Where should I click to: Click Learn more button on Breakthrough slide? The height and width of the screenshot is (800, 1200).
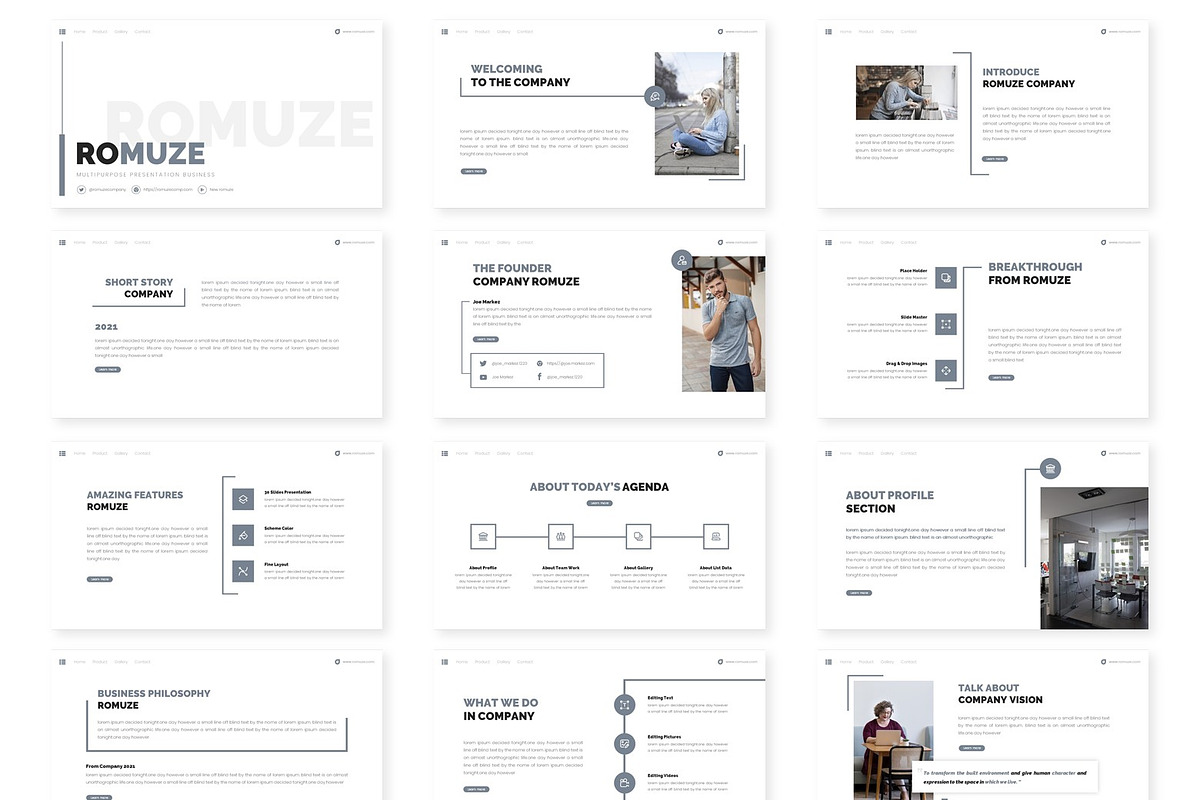click(x=1001, y=377)
